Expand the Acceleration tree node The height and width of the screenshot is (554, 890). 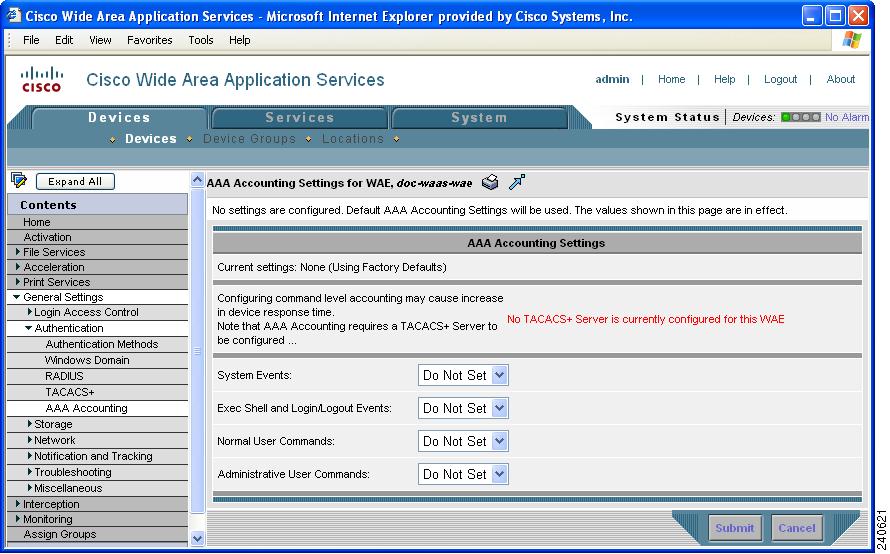tap(18, 267)
